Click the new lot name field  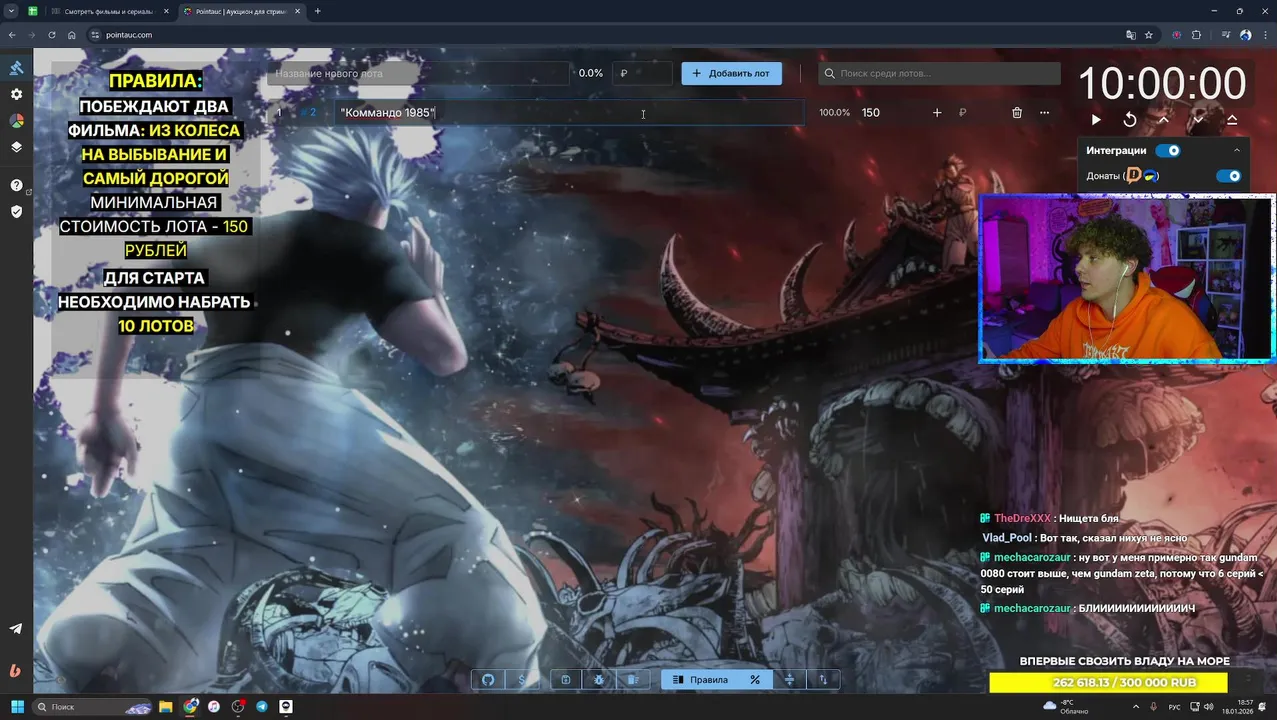(418, 73)
